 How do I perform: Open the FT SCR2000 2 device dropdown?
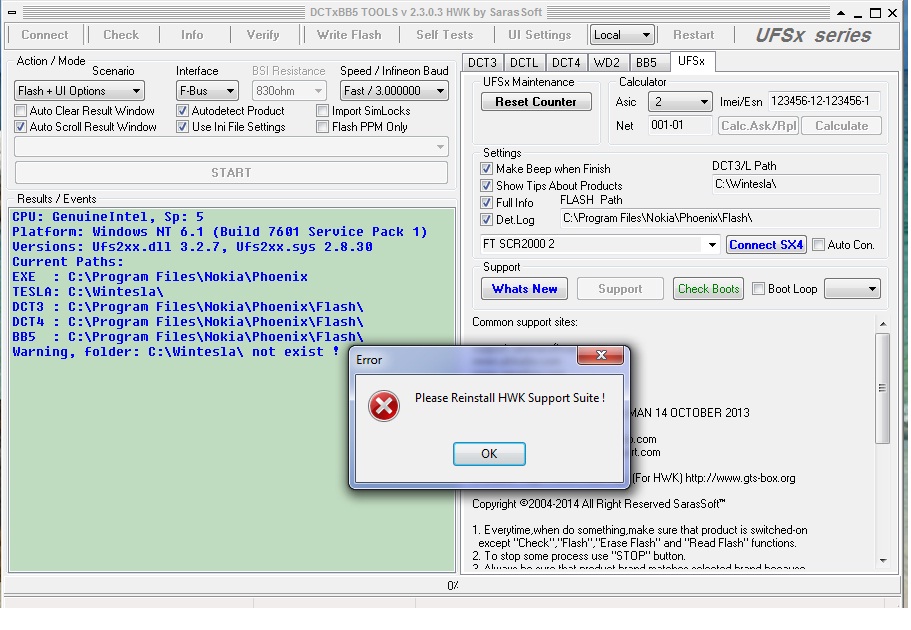[x=600, y=244]
